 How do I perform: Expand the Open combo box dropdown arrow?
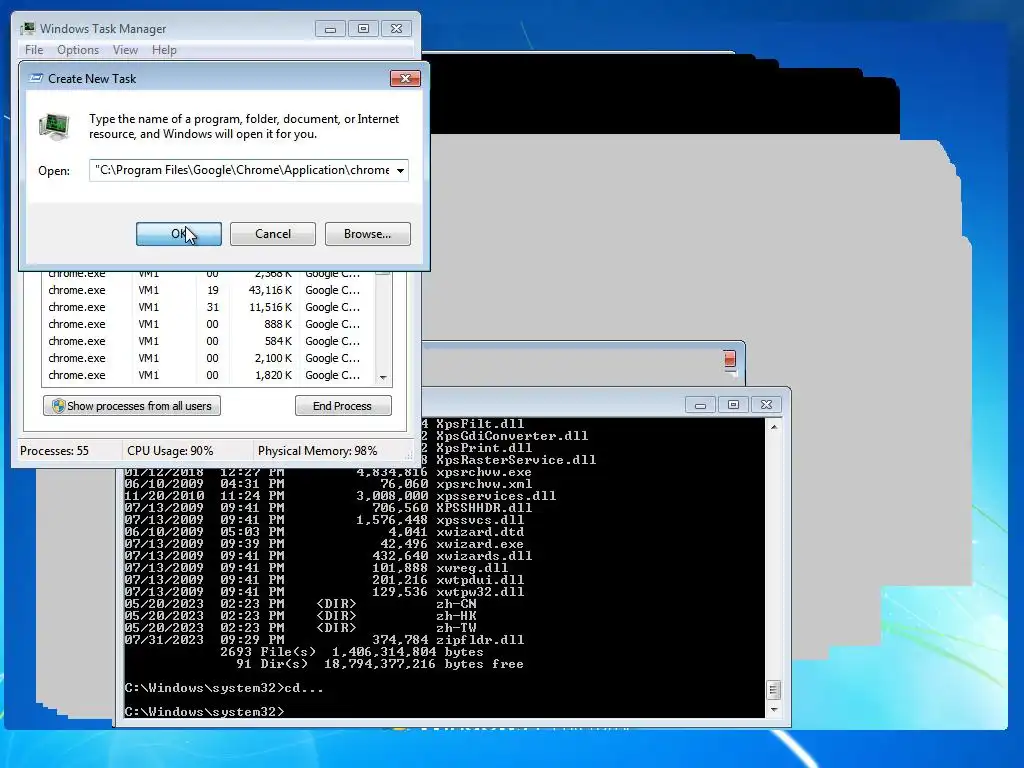point(400,170)
